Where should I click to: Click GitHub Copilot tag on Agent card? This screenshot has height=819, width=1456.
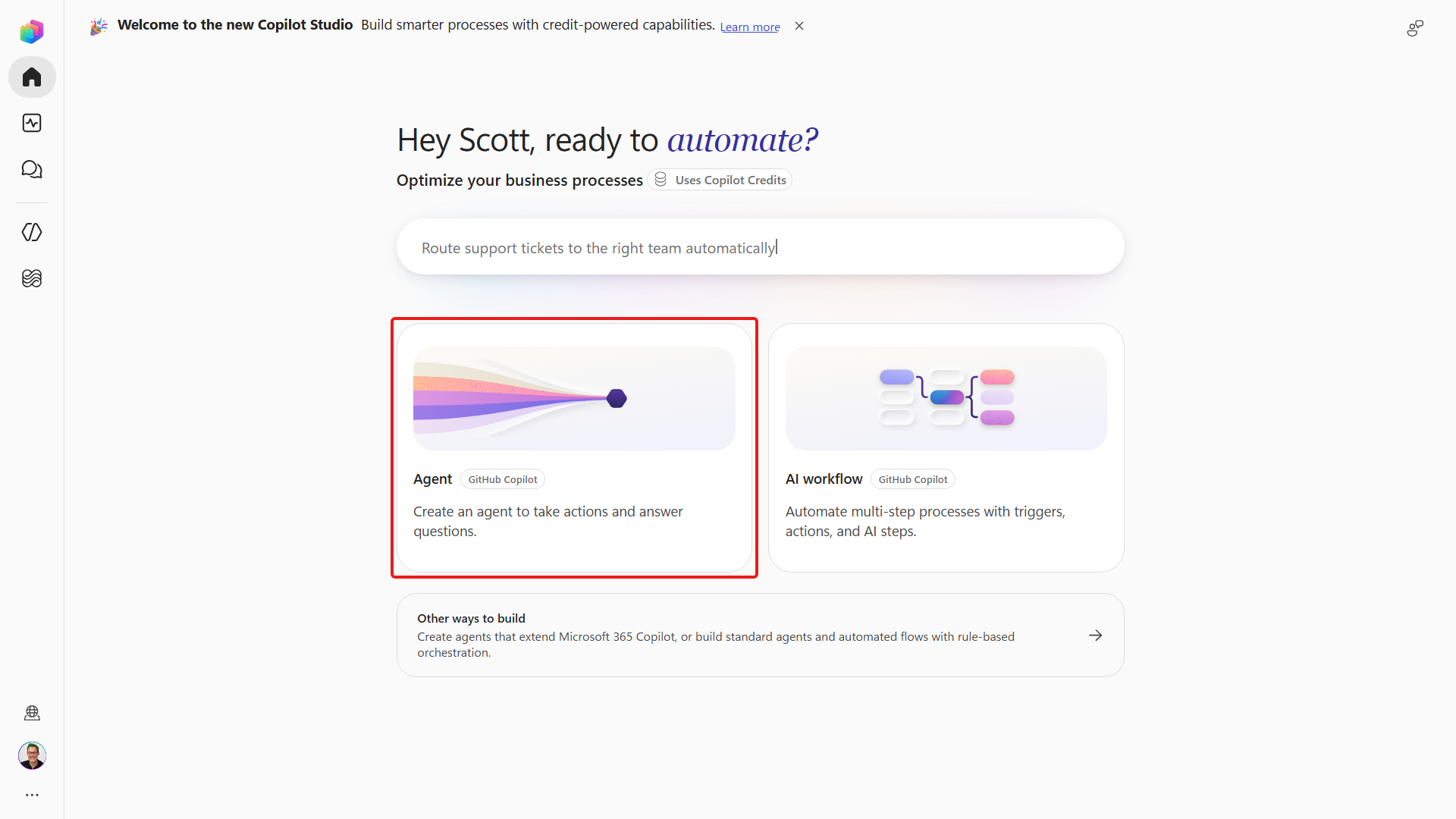(x=503, y=479)
